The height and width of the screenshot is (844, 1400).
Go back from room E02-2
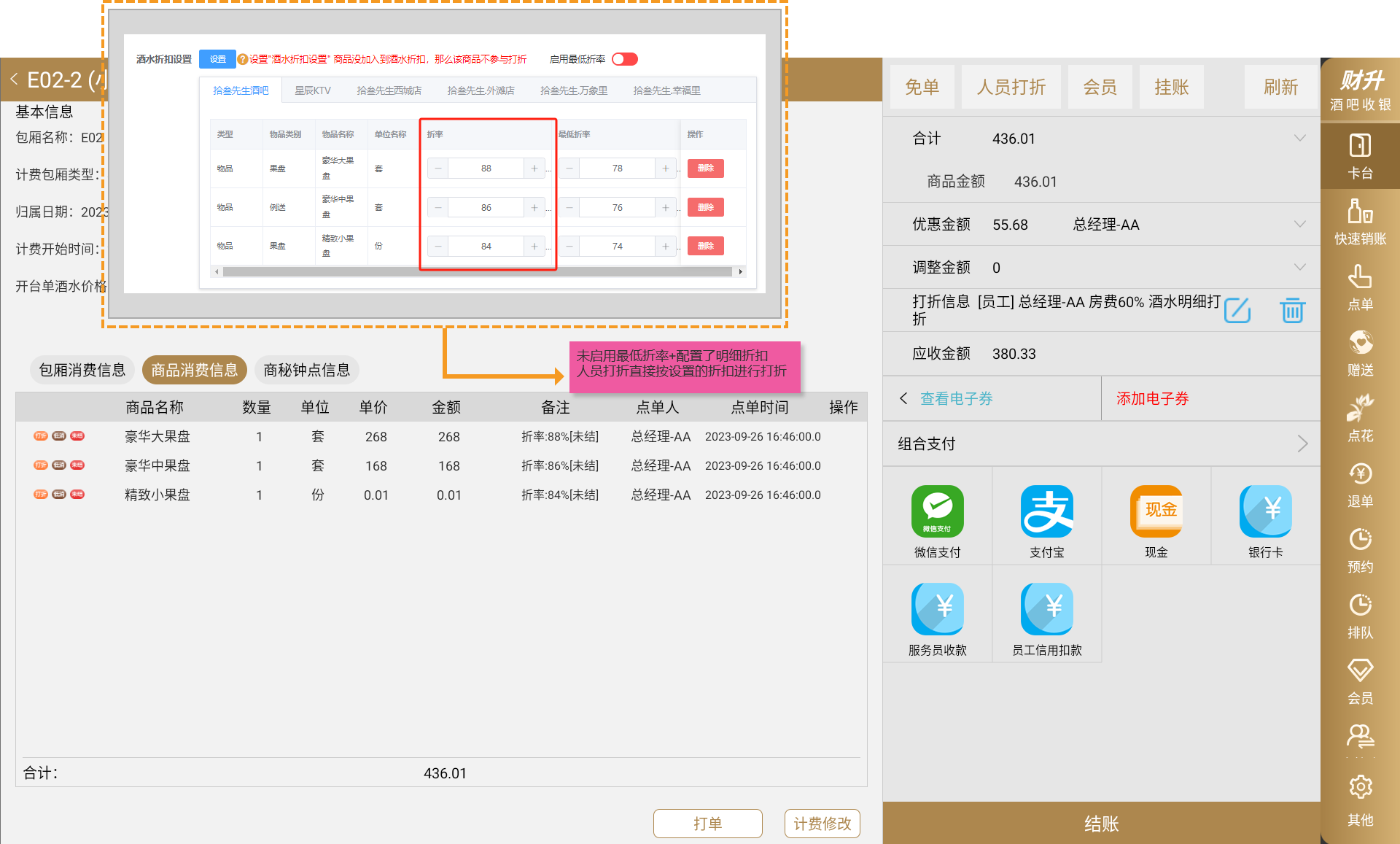14,79
